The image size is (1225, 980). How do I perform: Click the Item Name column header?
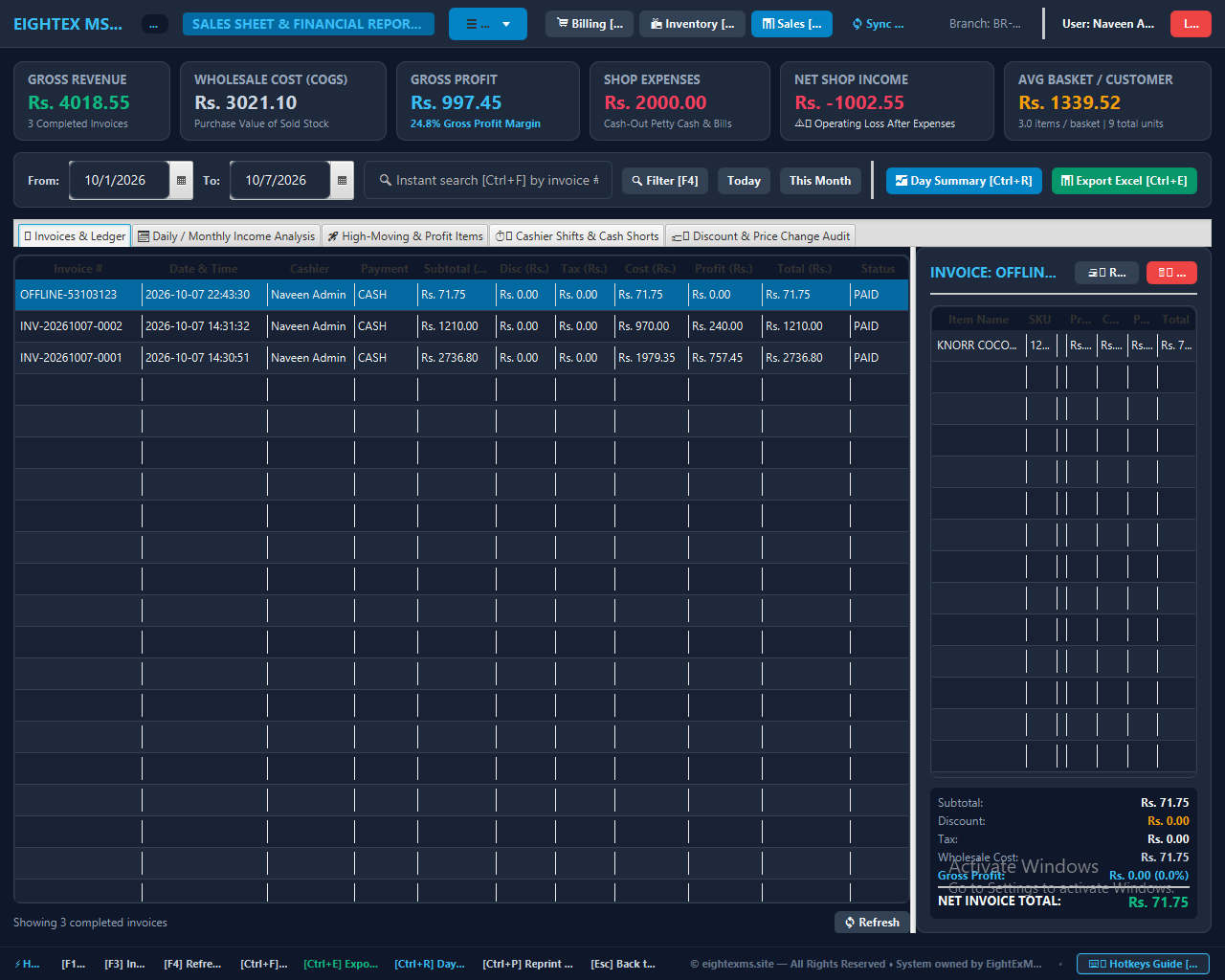(978, 320)
